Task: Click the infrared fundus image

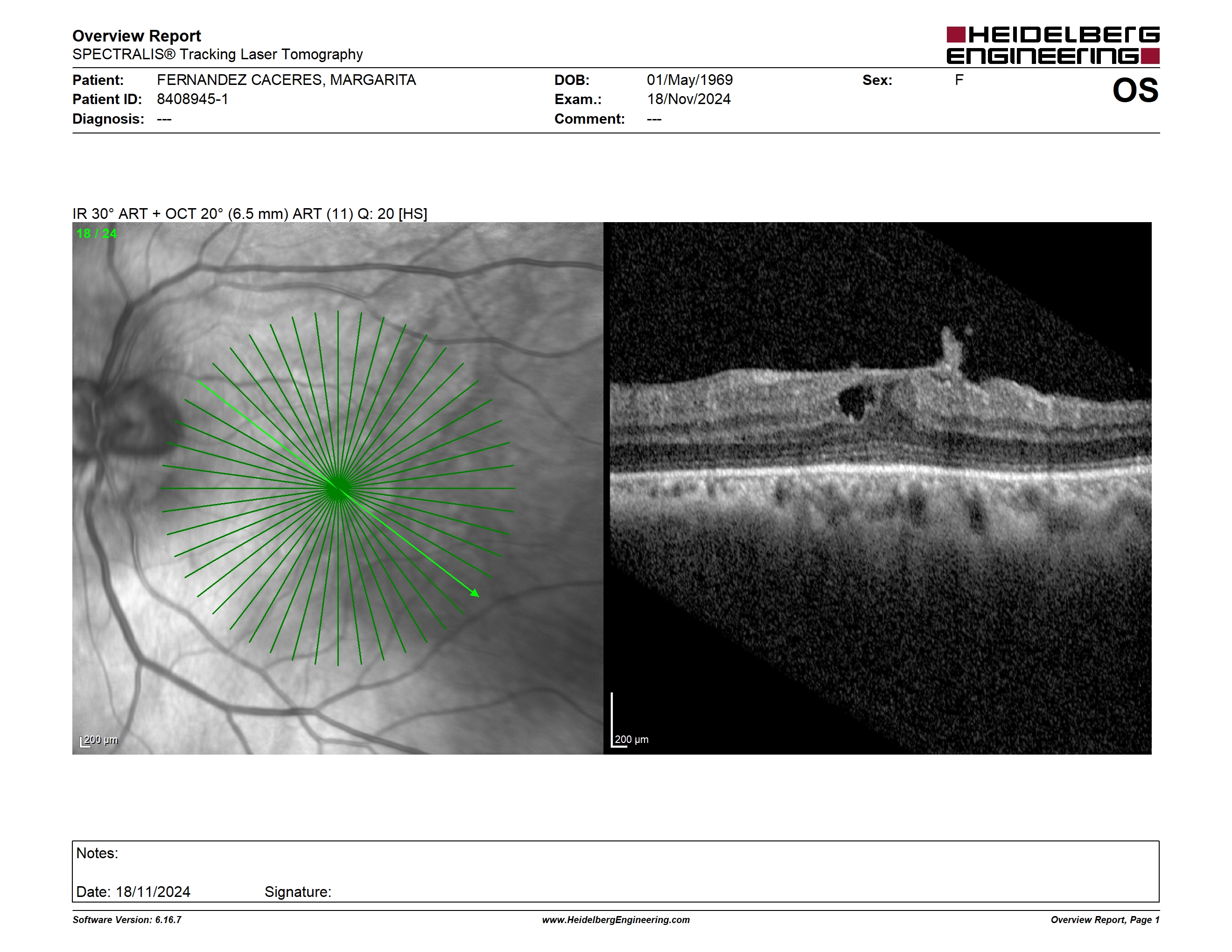Action: pos(337,488)
